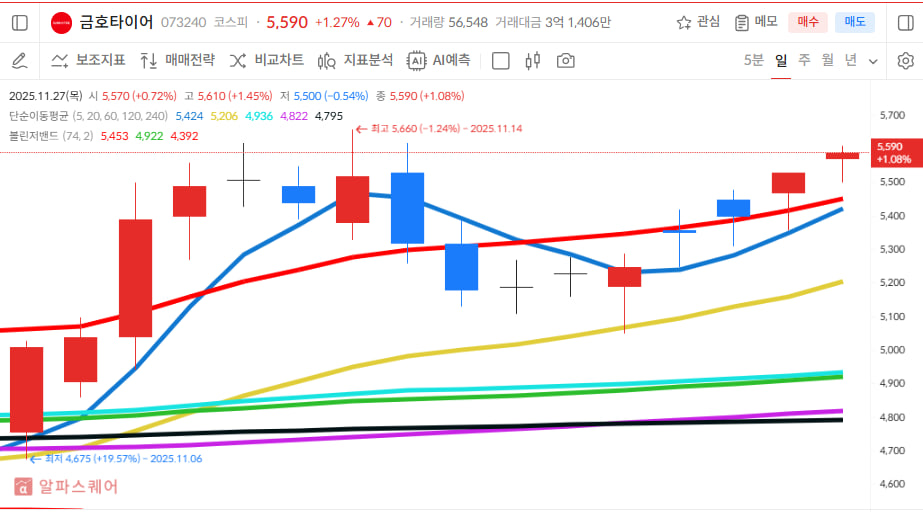
Task: Select the 5분 five-minute timeframe
Action: point(754,60)
